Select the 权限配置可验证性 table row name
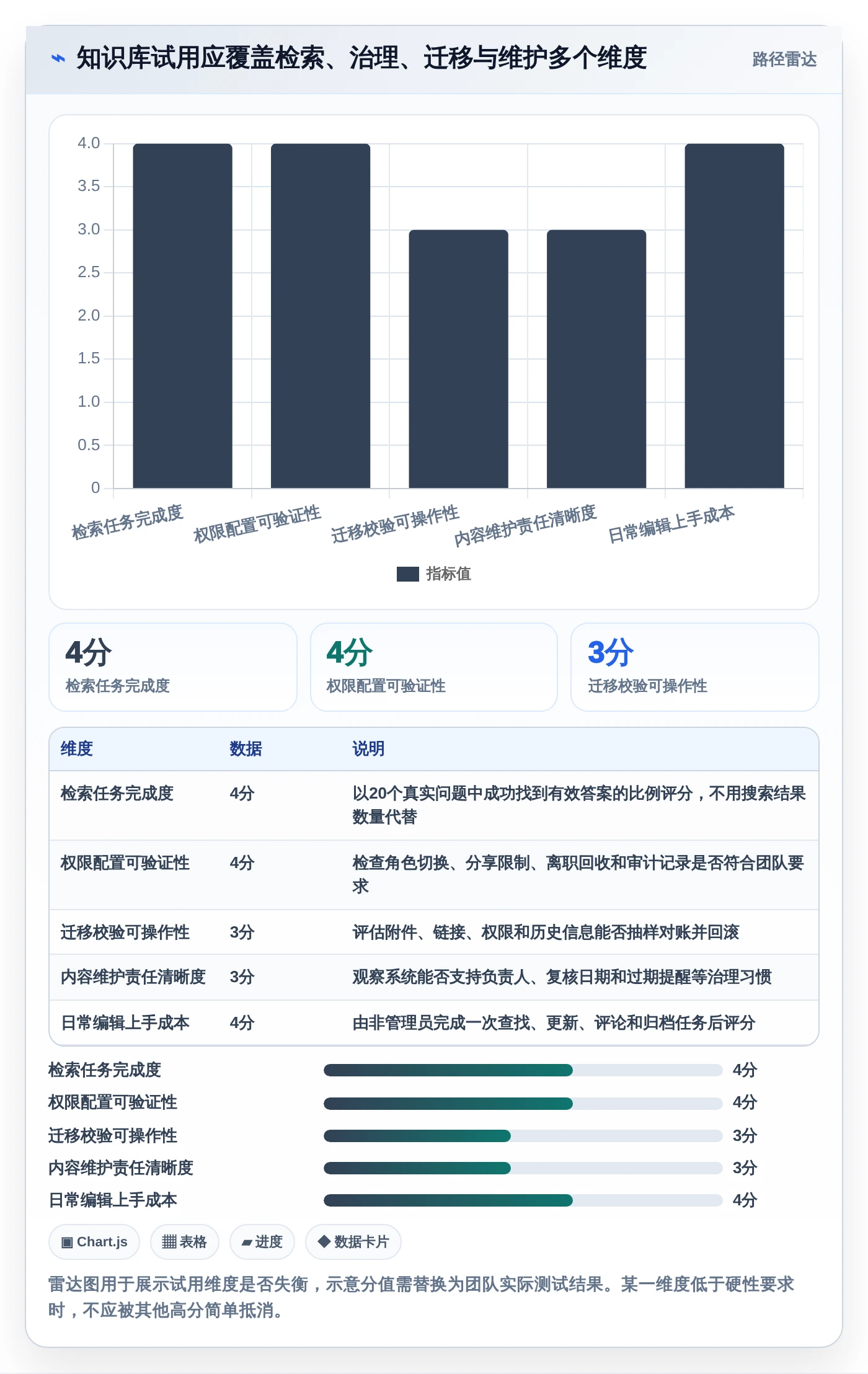The height and width of the screenshot is (1374, 868). 125,863
